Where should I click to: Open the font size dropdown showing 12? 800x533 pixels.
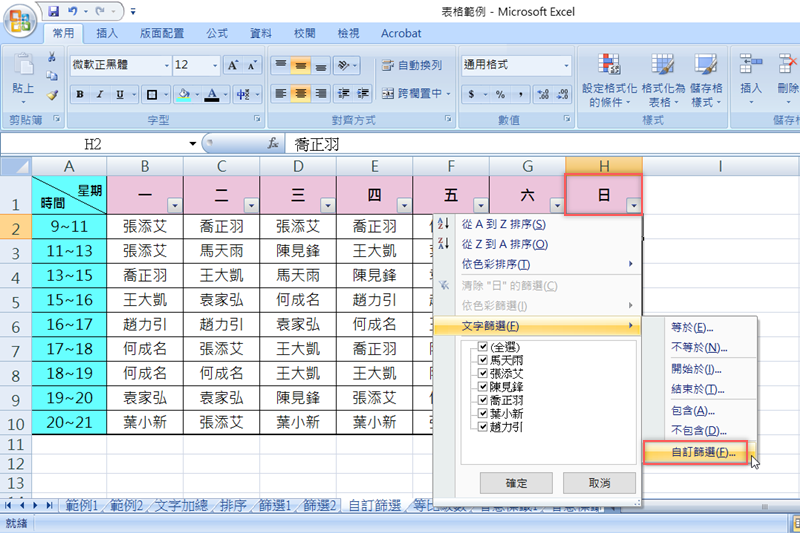(213, 65)
